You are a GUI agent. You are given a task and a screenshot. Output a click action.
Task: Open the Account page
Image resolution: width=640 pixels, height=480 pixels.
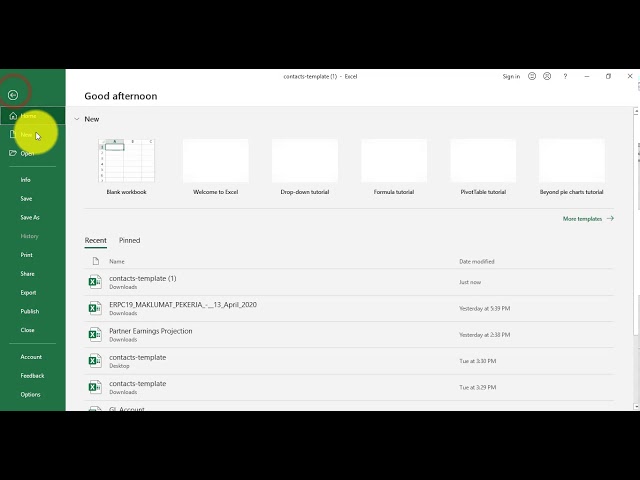tap(31, 357)
